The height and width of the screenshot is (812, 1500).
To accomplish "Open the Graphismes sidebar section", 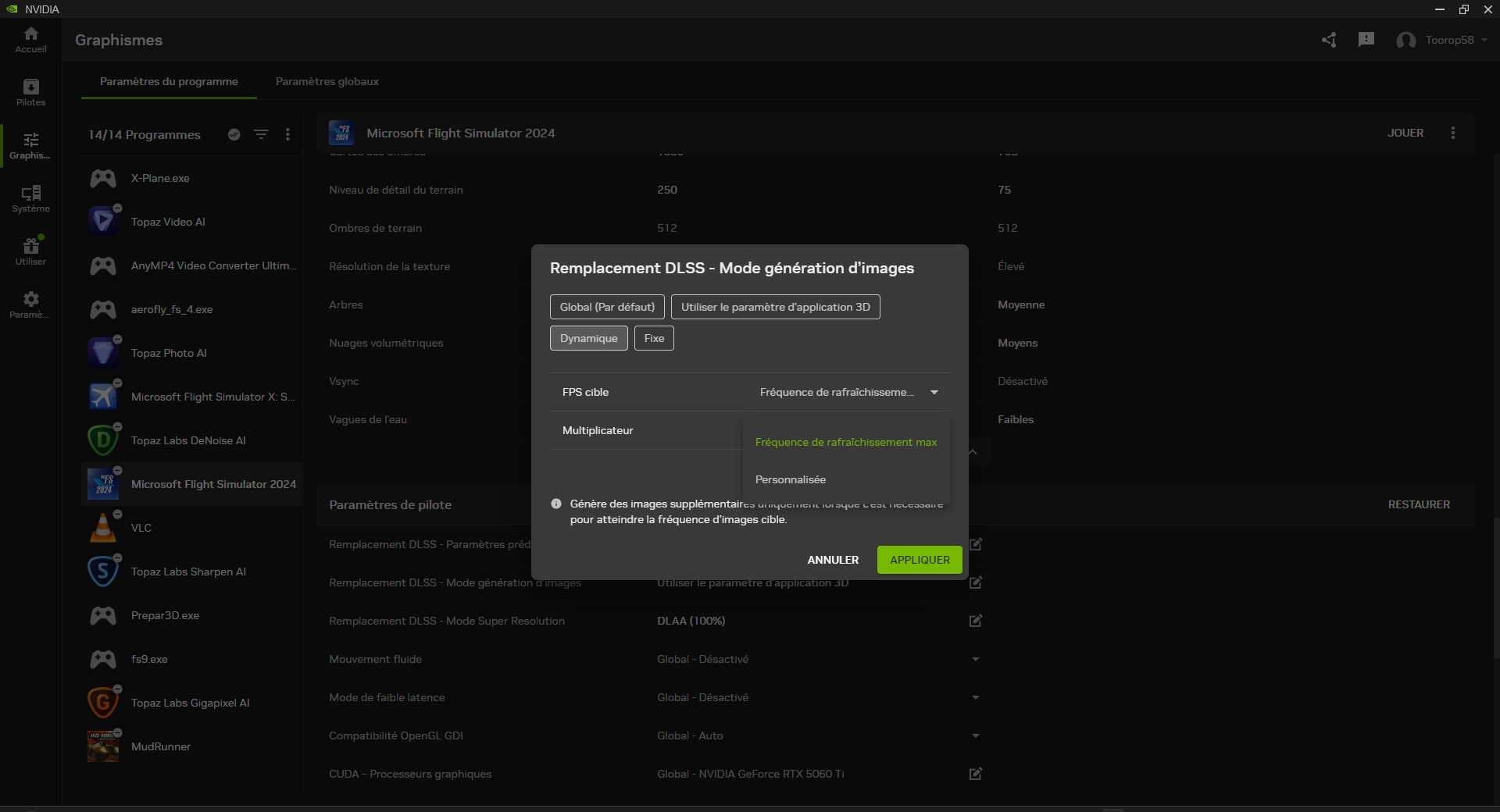I will coord(30,146).
